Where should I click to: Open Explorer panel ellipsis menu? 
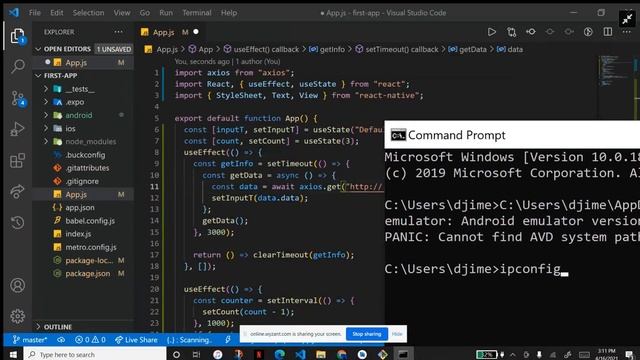click(118, 32)
